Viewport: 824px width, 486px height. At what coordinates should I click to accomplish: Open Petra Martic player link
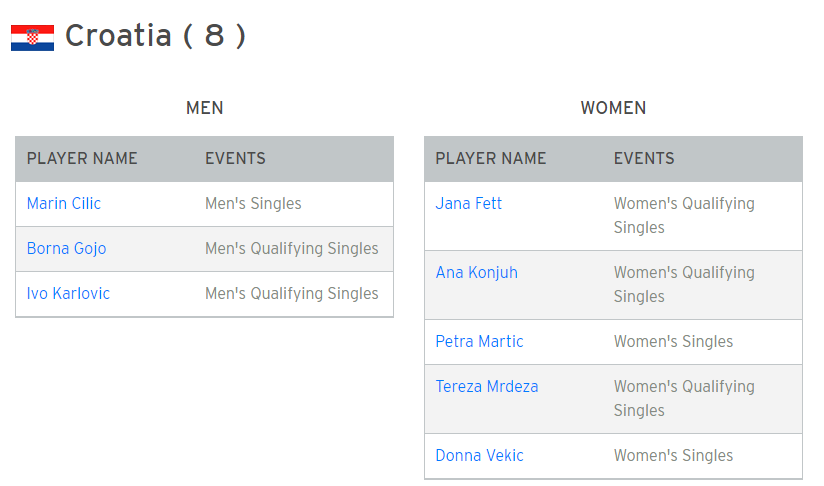pos(479,341)
